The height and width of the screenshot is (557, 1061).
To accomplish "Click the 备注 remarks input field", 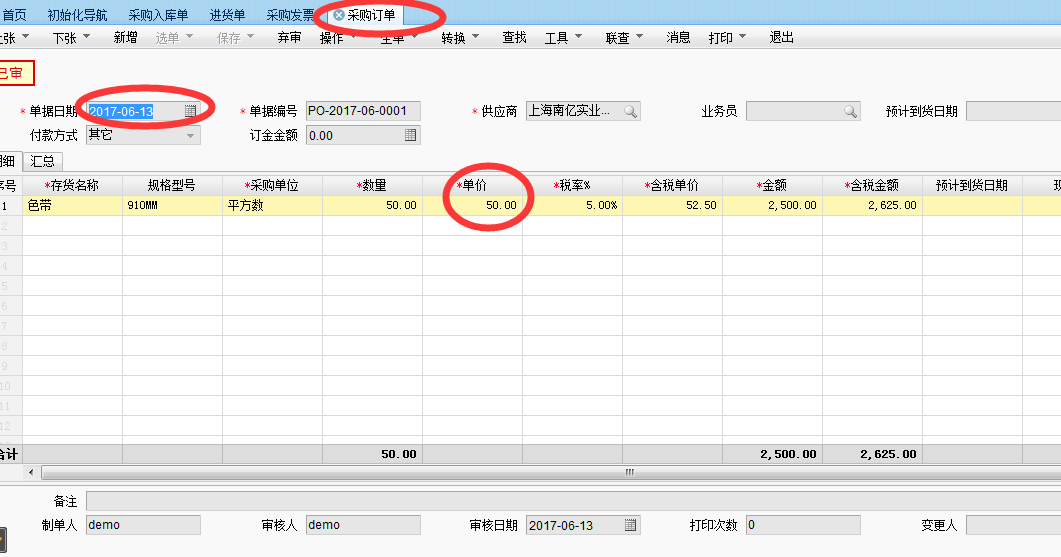I will (570, 500).
